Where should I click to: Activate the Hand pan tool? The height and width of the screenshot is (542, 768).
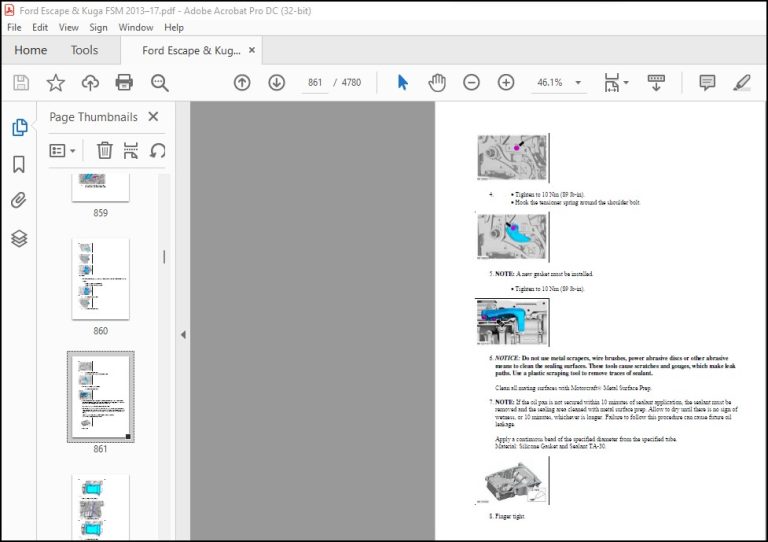[x=437, y=82]
